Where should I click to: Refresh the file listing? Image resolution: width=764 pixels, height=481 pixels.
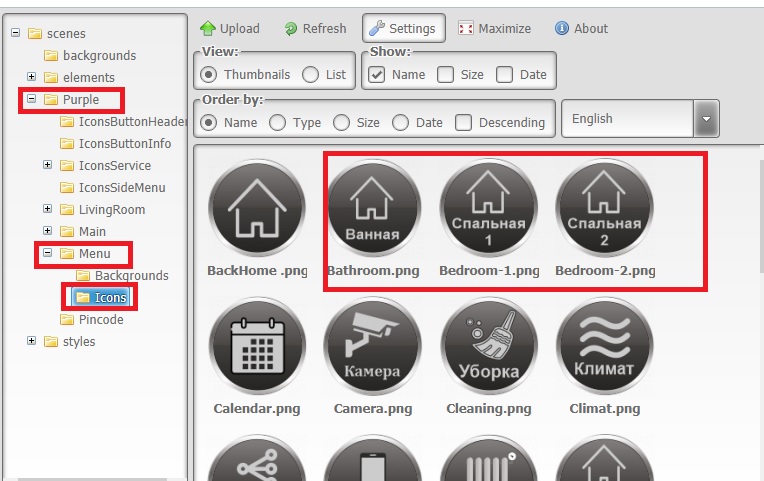pyautogui.click(x=315, y=28)
